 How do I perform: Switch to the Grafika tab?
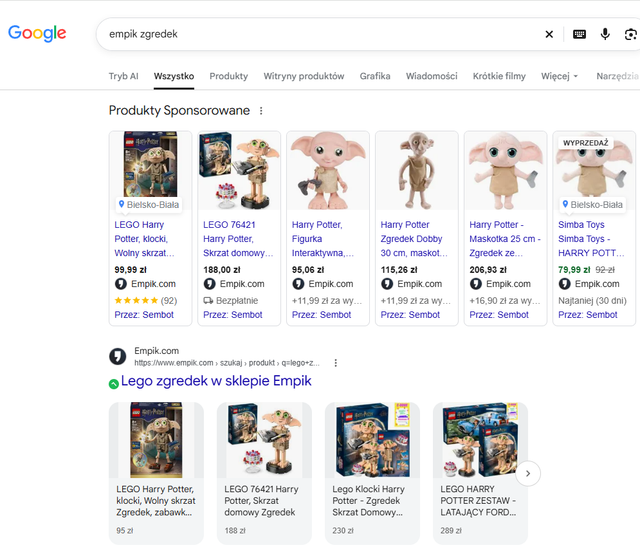click(x=375, y=76)
